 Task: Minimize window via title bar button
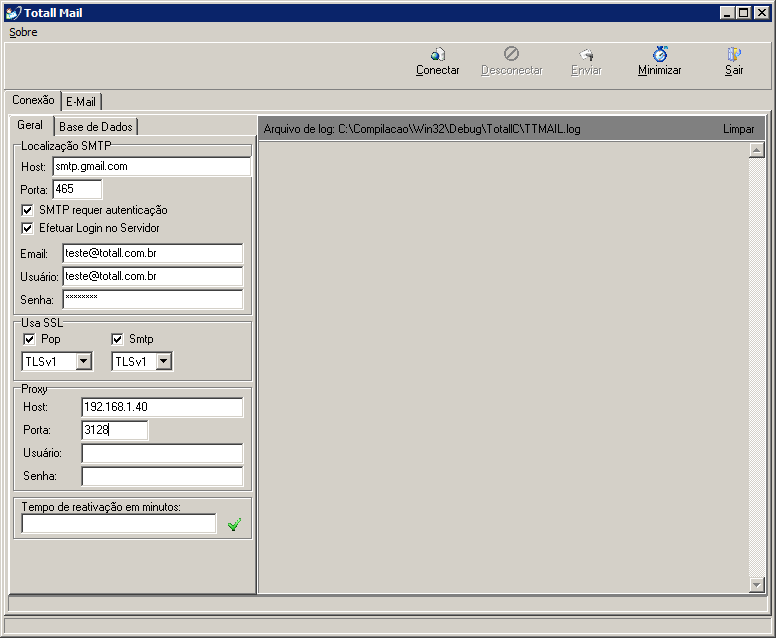(727, 13)
